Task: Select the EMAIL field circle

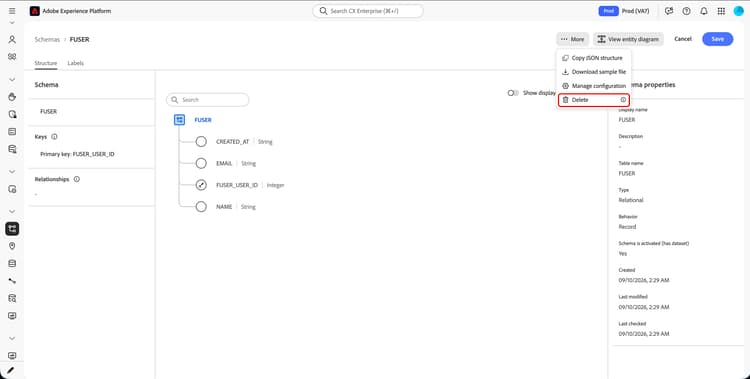Action: coord(201,163)
